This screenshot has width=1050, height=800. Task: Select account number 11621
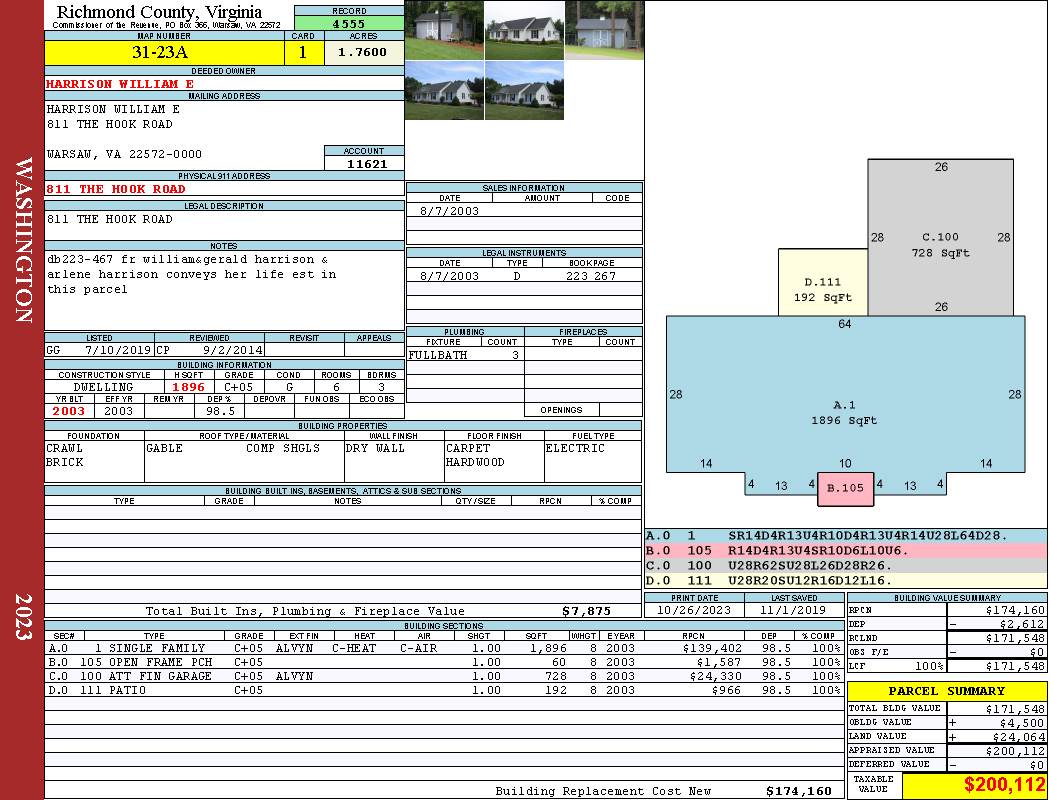(367, 163)
